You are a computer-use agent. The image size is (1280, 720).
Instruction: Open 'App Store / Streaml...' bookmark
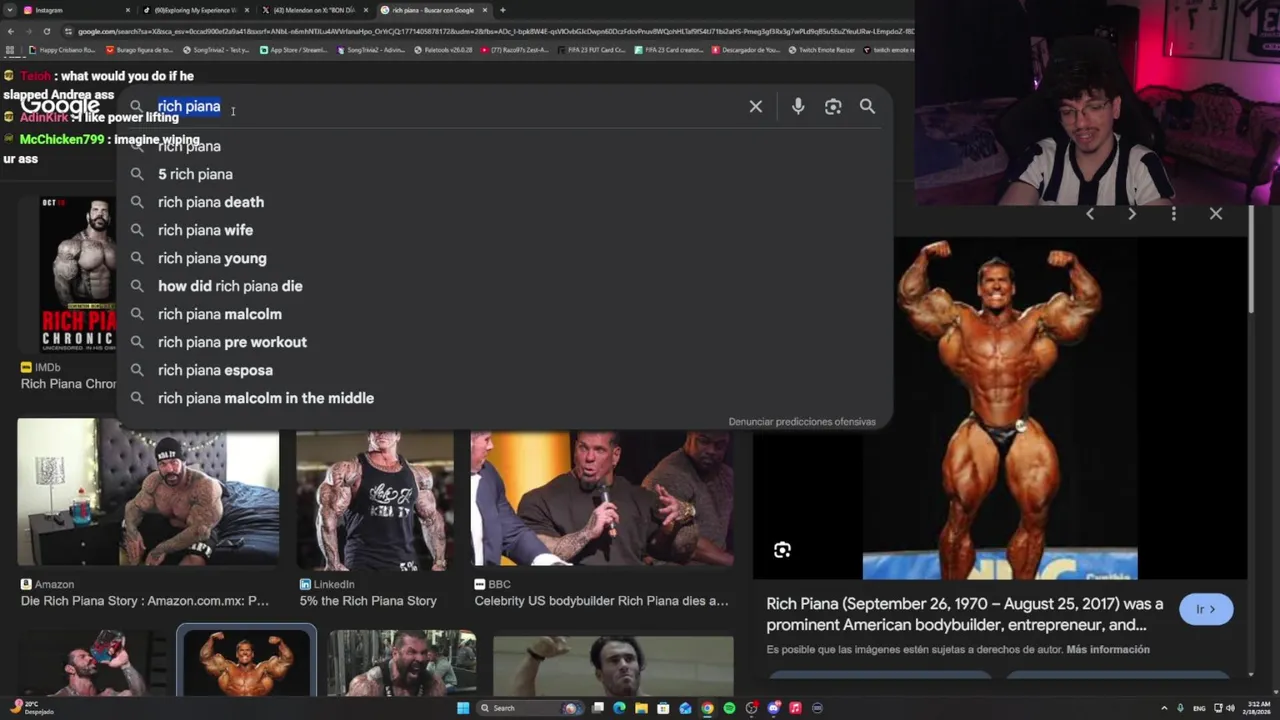click(x=293, y=49)
